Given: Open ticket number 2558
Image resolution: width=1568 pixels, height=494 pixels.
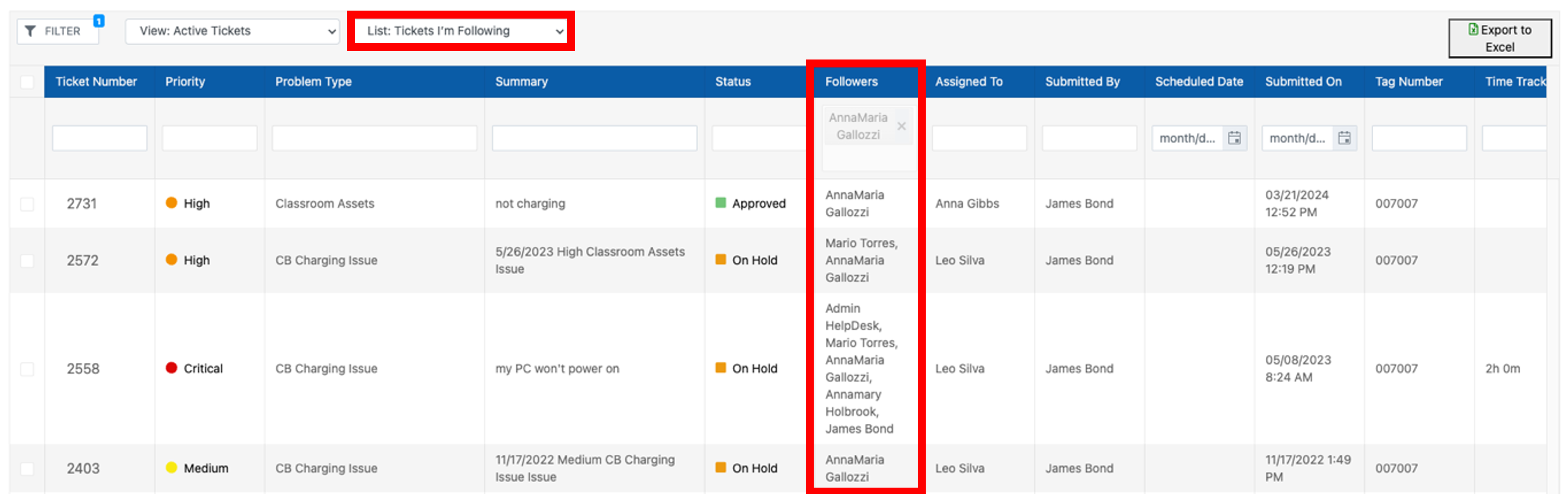Looking at the screenshot, I should pyautogui.click(x=83, y=369).
